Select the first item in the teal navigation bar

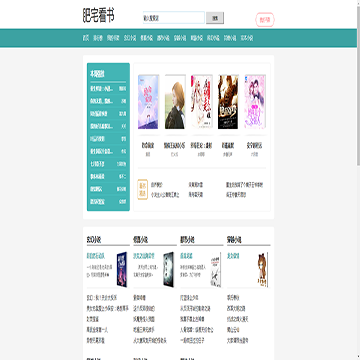[86, 38]
